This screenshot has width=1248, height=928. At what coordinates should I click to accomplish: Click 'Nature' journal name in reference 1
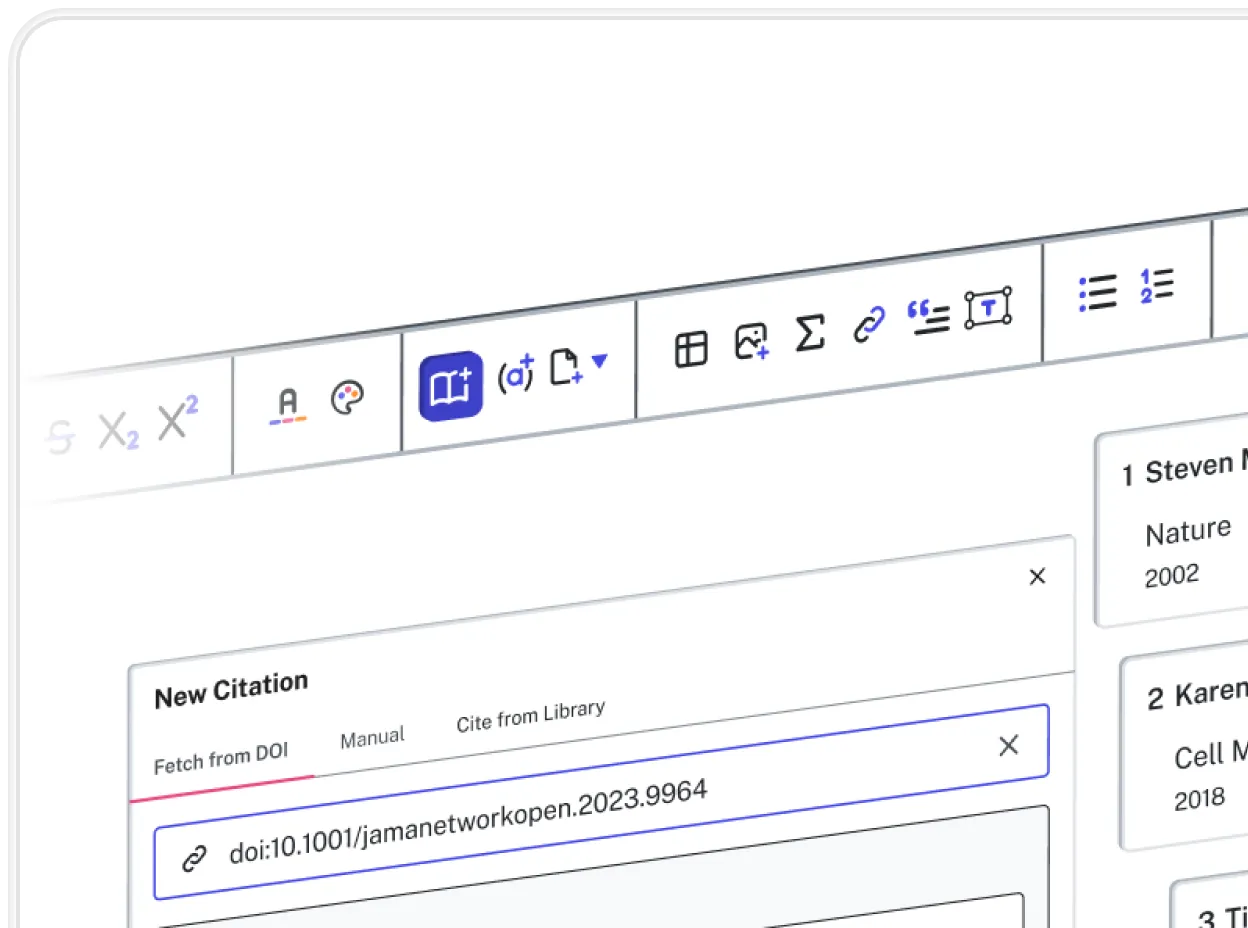coord(1188,532)
